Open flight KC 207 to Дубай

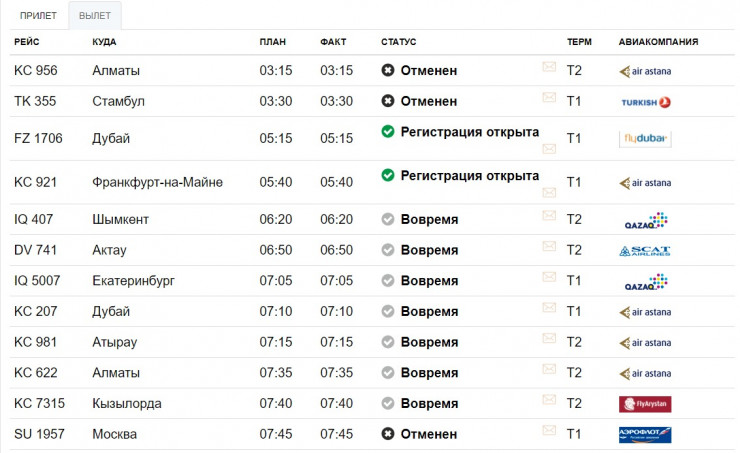35,311
